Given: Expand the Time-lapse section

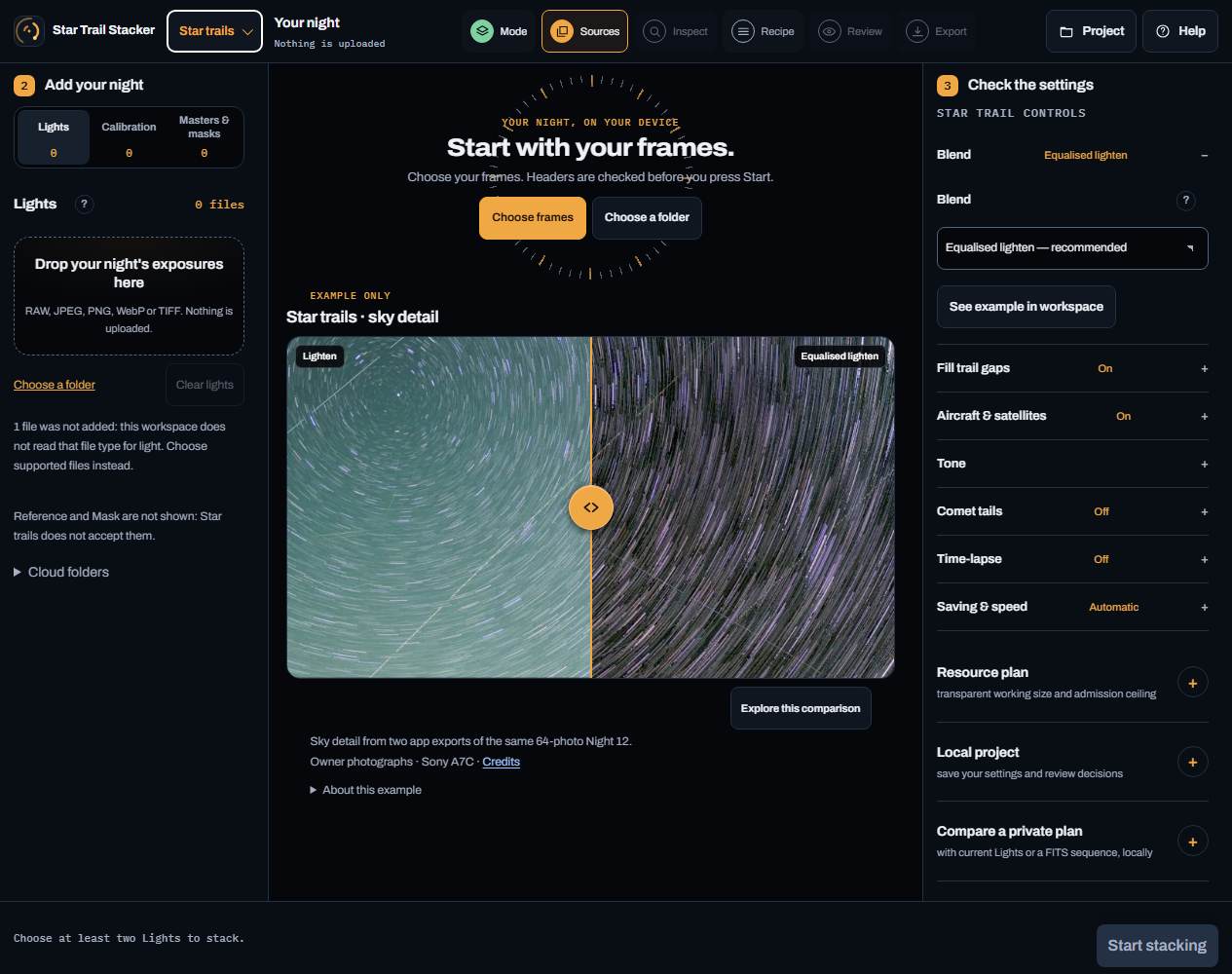Looking at the screenshot, I should pos(1072,559).
